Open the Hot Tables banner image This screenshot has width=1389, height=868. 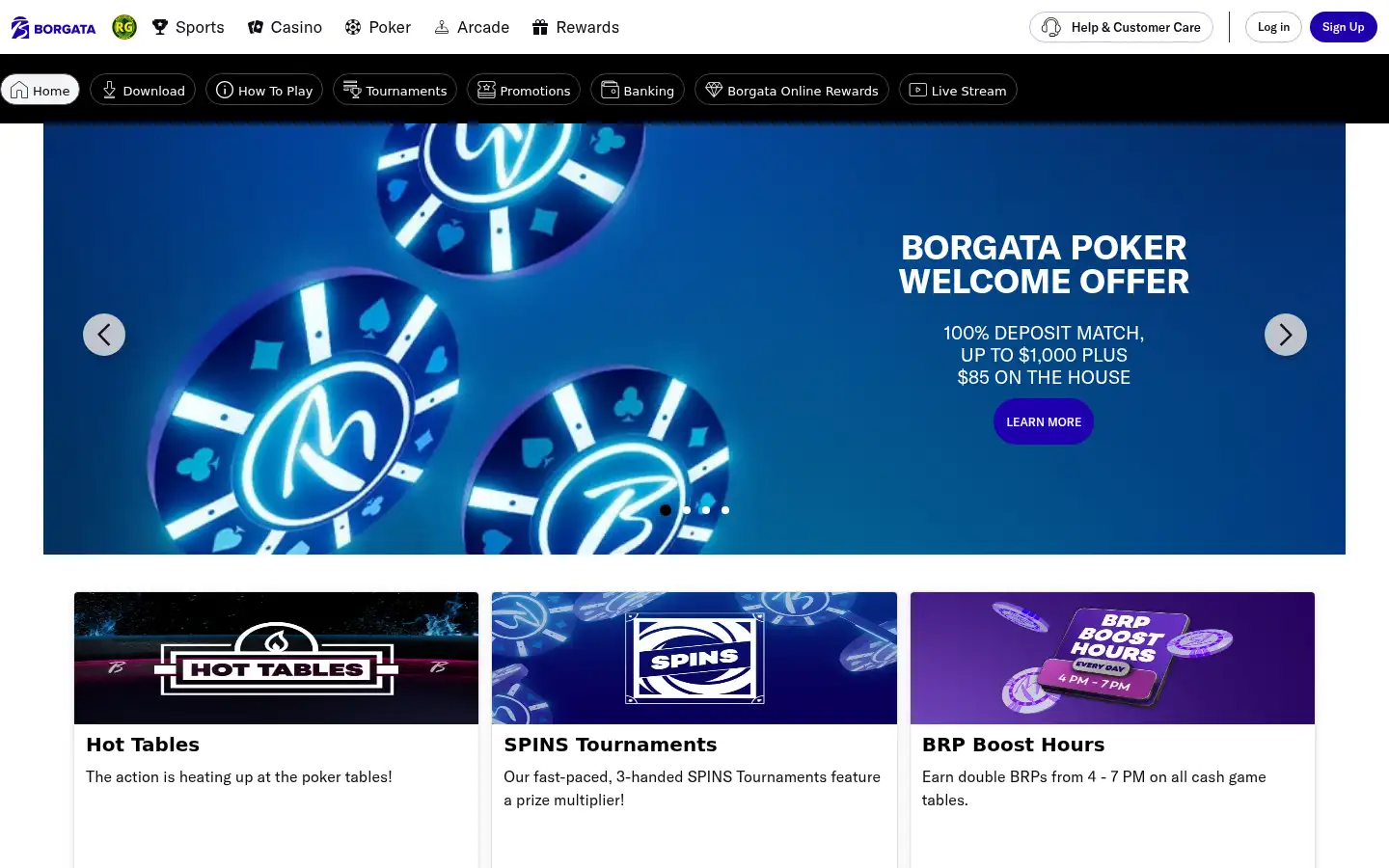click(x=276, y=658)
